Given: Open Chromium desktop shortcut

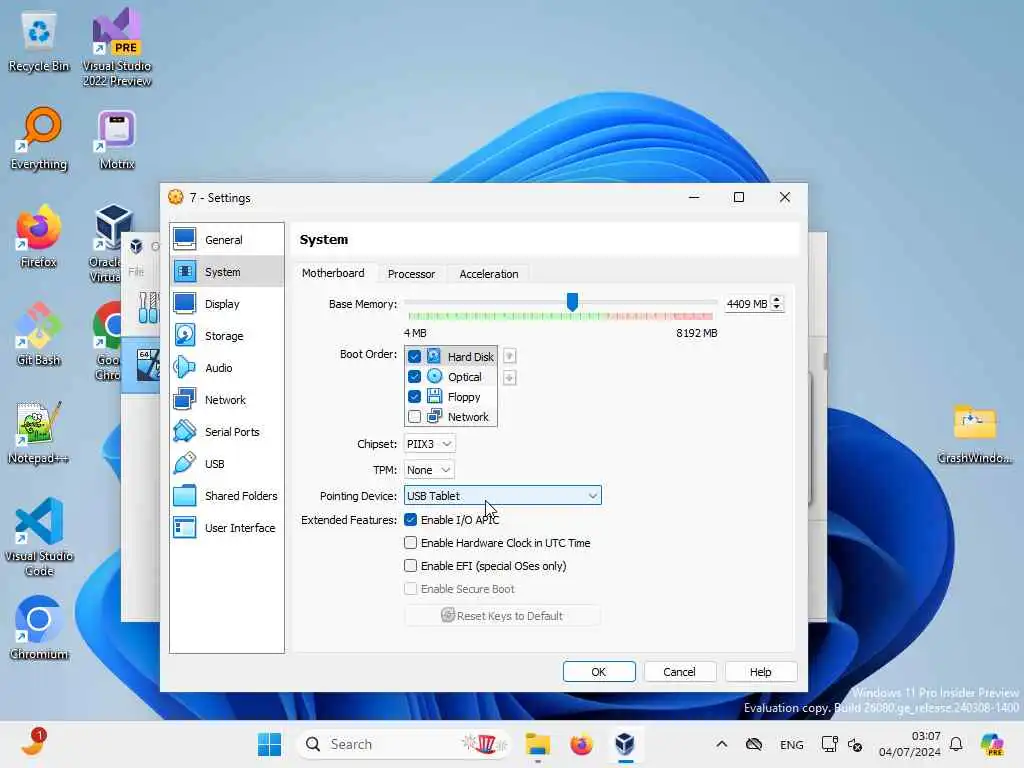Looking at the screenshot, I should [x=39, y=628].
